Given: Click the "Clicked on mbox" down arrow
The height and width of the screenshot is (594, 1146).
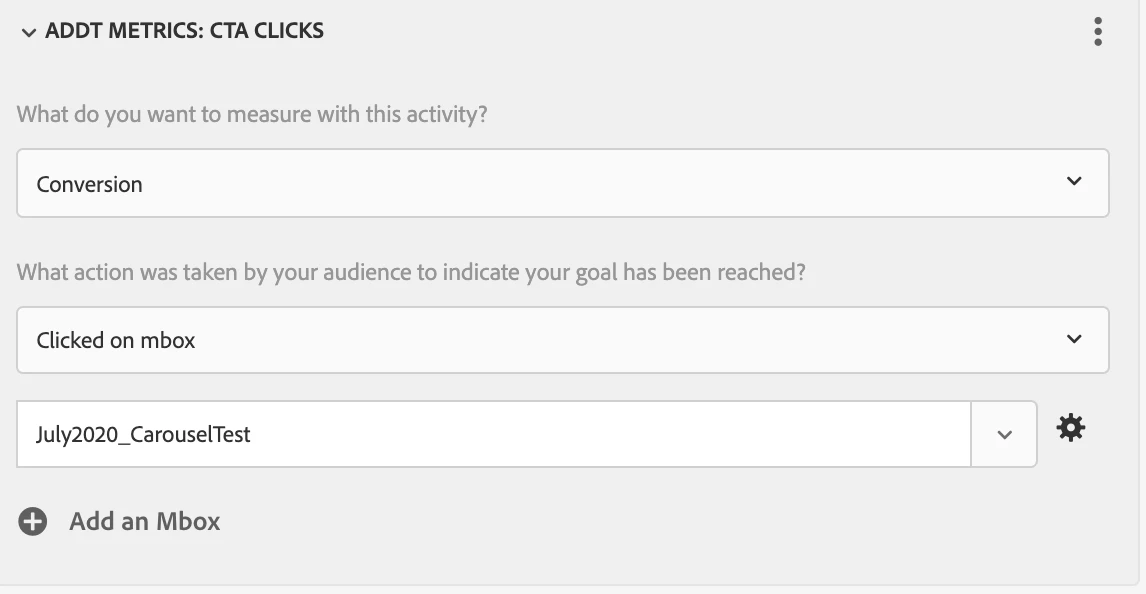Looking at the screenshot, I should pos(1074,339).
